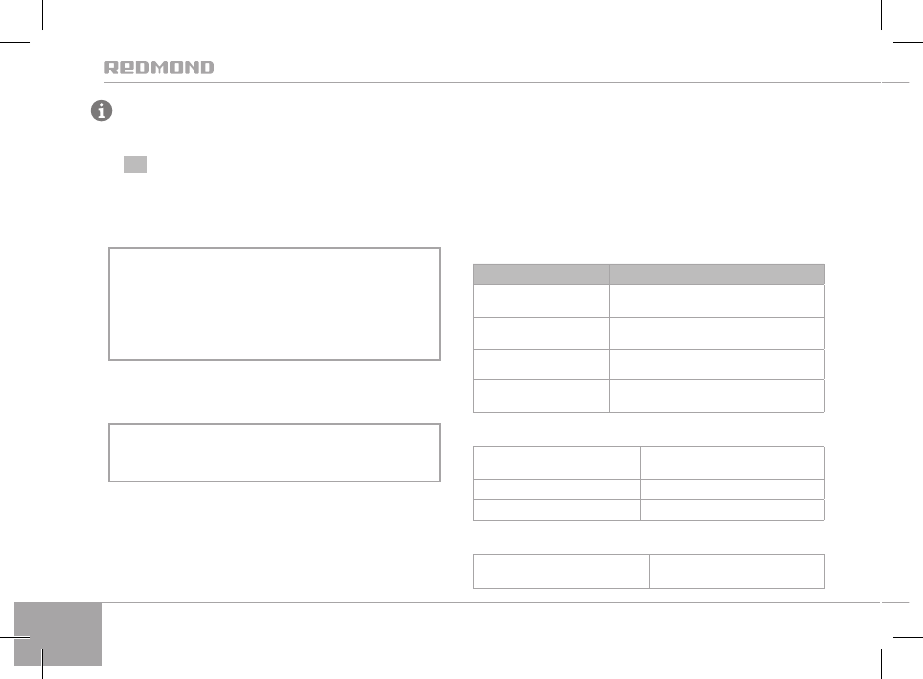
Task: Select last row's right cell in top table
Action: click(717, 396)
